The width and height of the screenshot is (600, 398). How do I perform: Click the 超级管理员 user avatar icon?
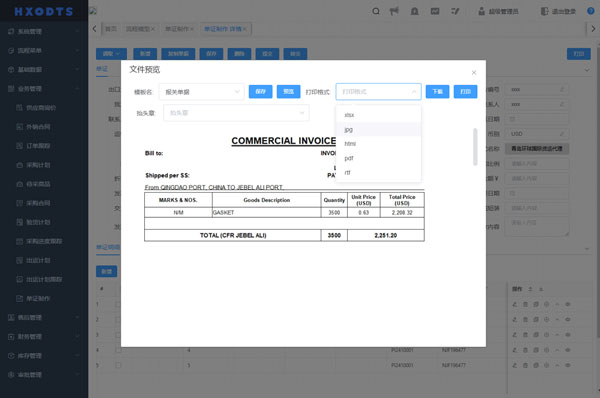click(x=481, y=11)
